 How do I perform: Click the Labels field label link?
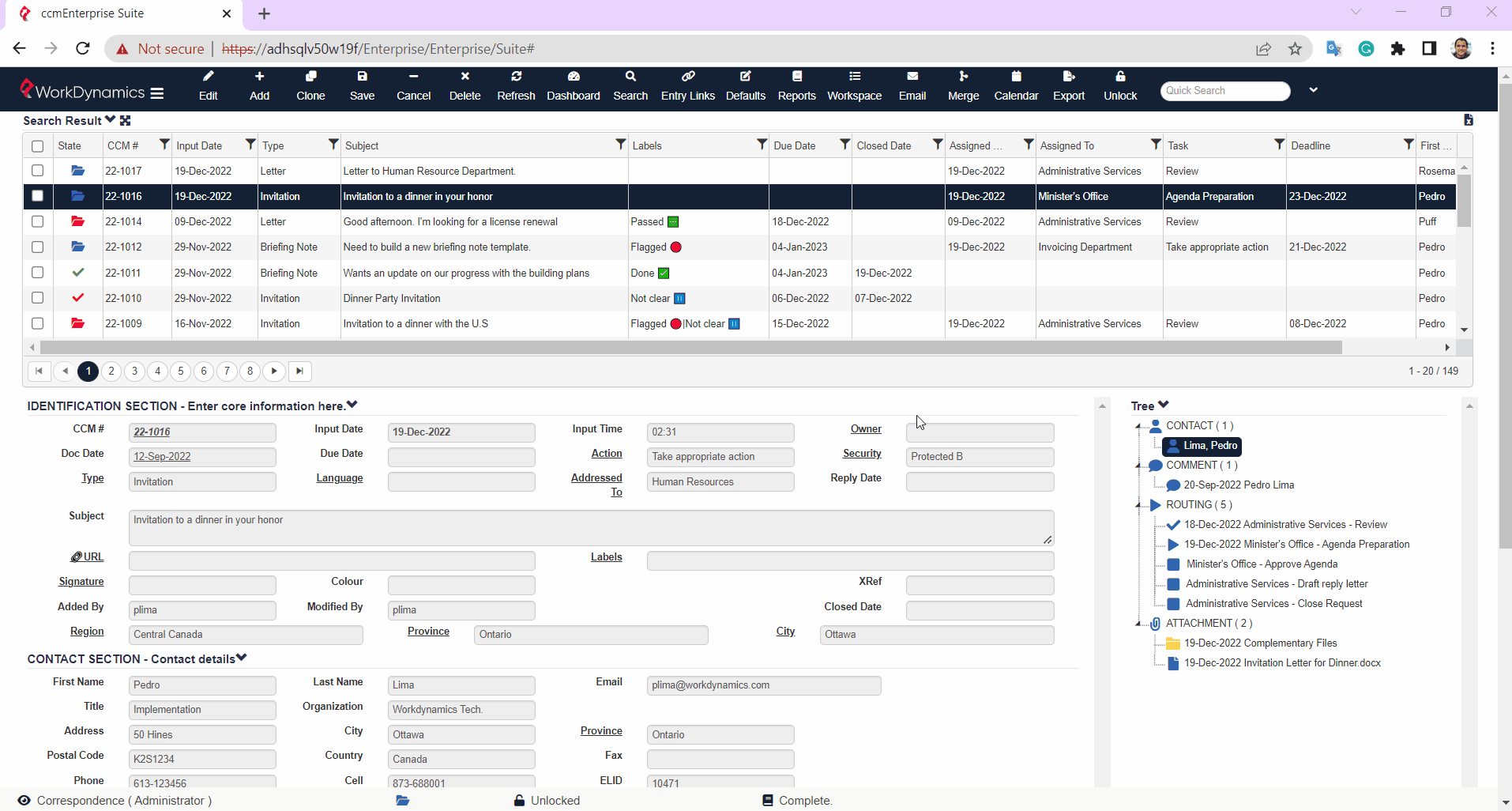click(607, 556)
